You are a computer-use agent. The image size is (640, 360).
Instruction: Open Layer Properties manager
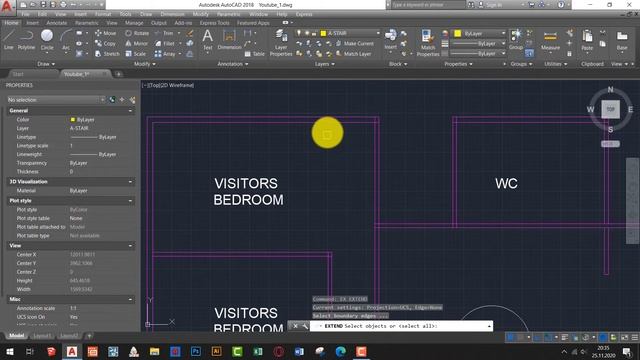click(281, 42)
